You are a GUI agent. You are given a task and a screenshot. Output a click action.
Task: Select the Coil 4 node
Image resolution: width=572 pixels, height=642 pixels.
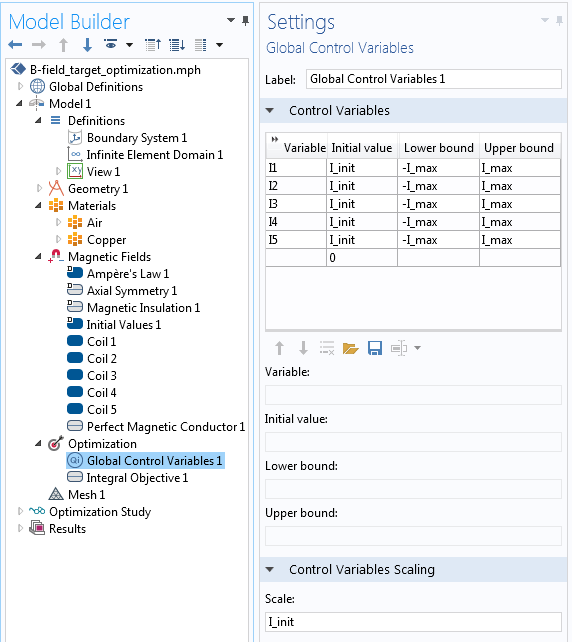[102, 393]
